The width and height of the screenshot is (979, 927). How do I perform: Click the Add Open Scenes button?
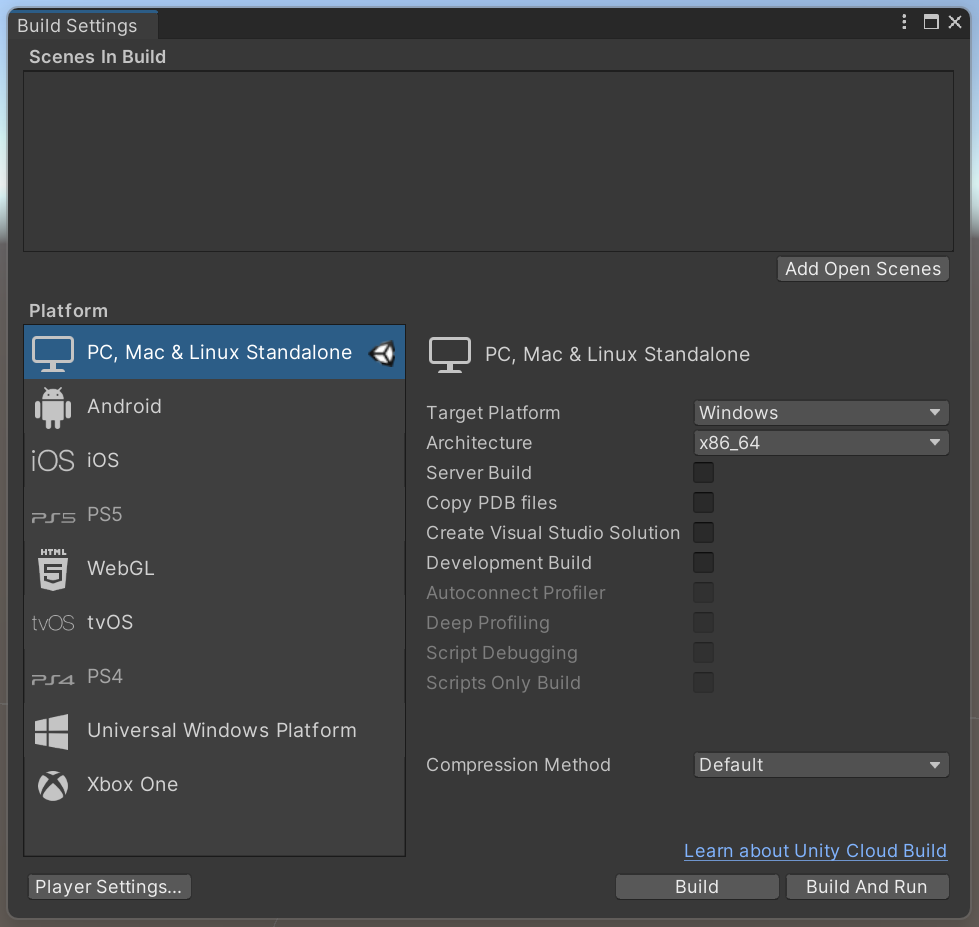click(862, 269)
